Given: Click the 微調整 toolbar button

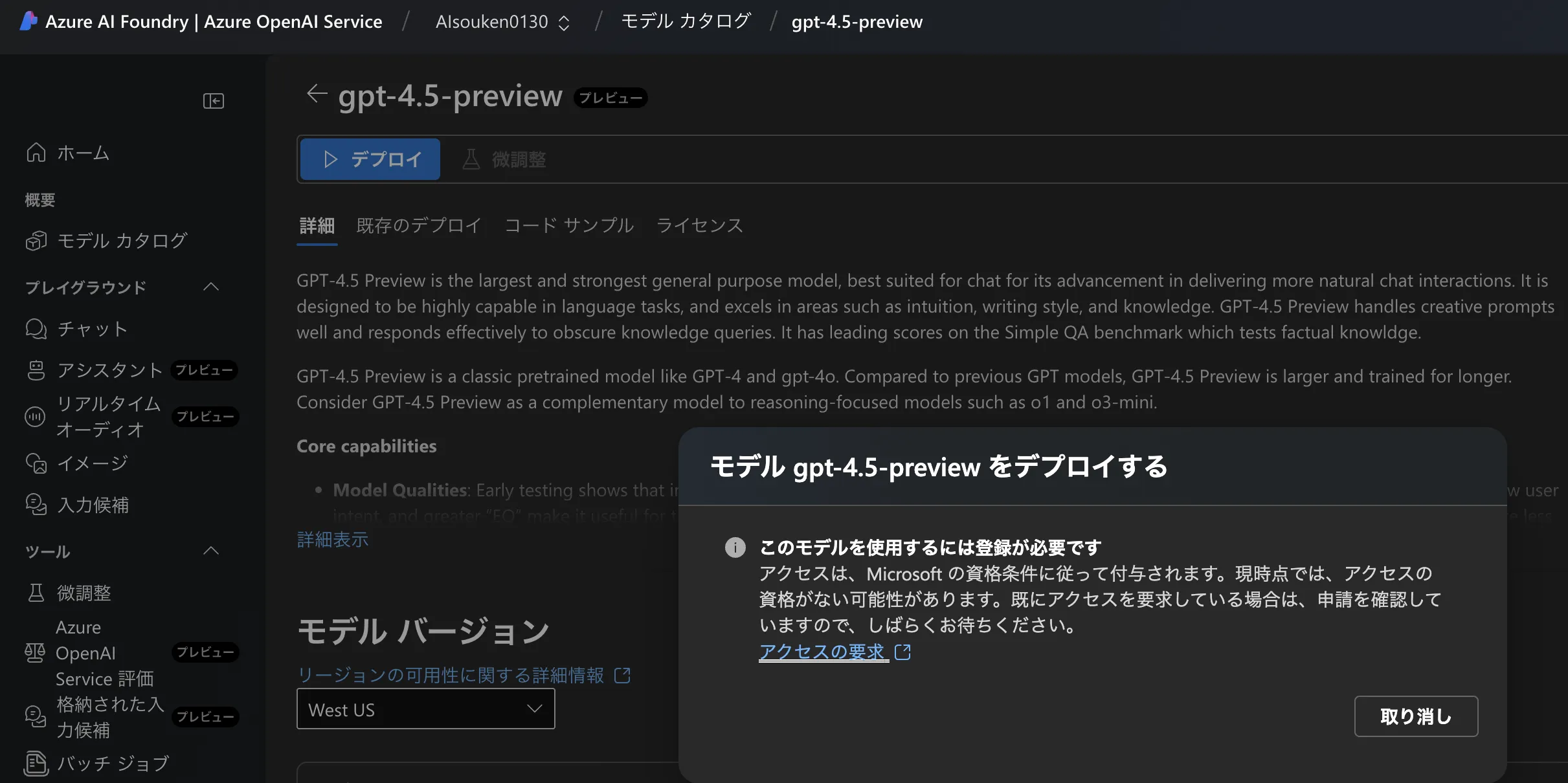Looking at the screenshot, I should pos(505,159).
